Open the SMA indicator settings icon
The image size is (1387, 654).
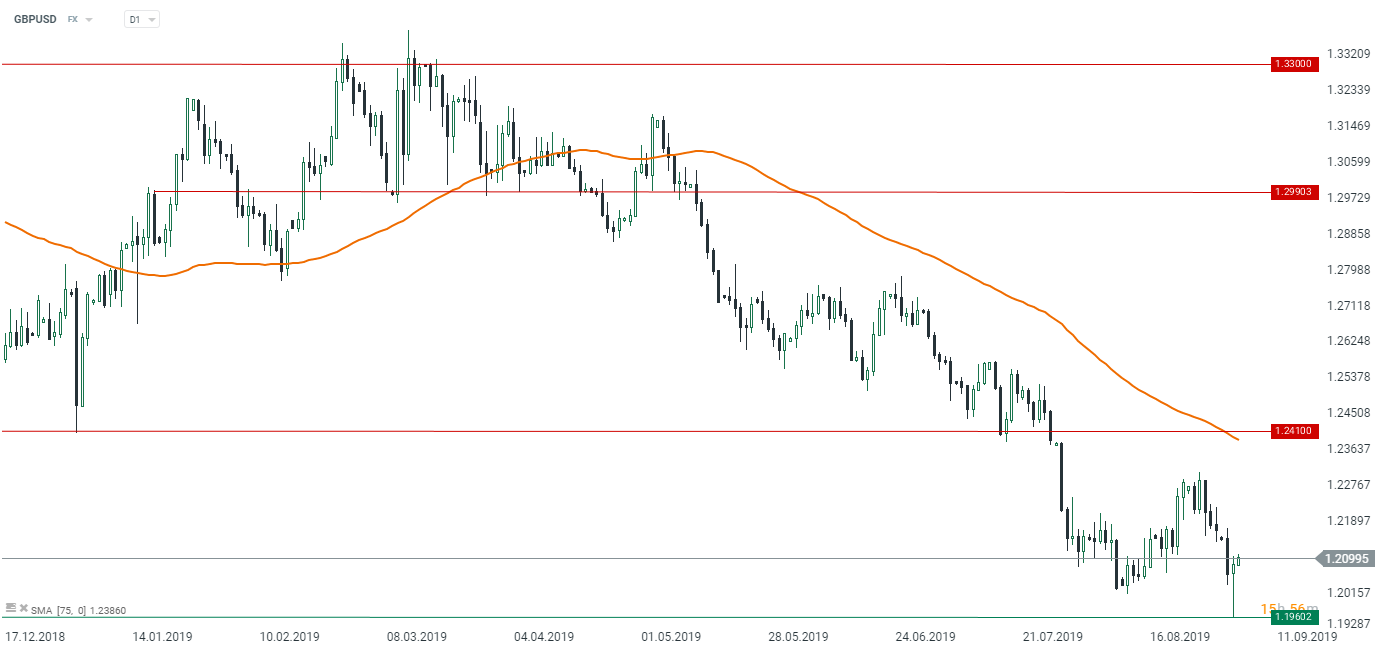click(x=11, y=607)
